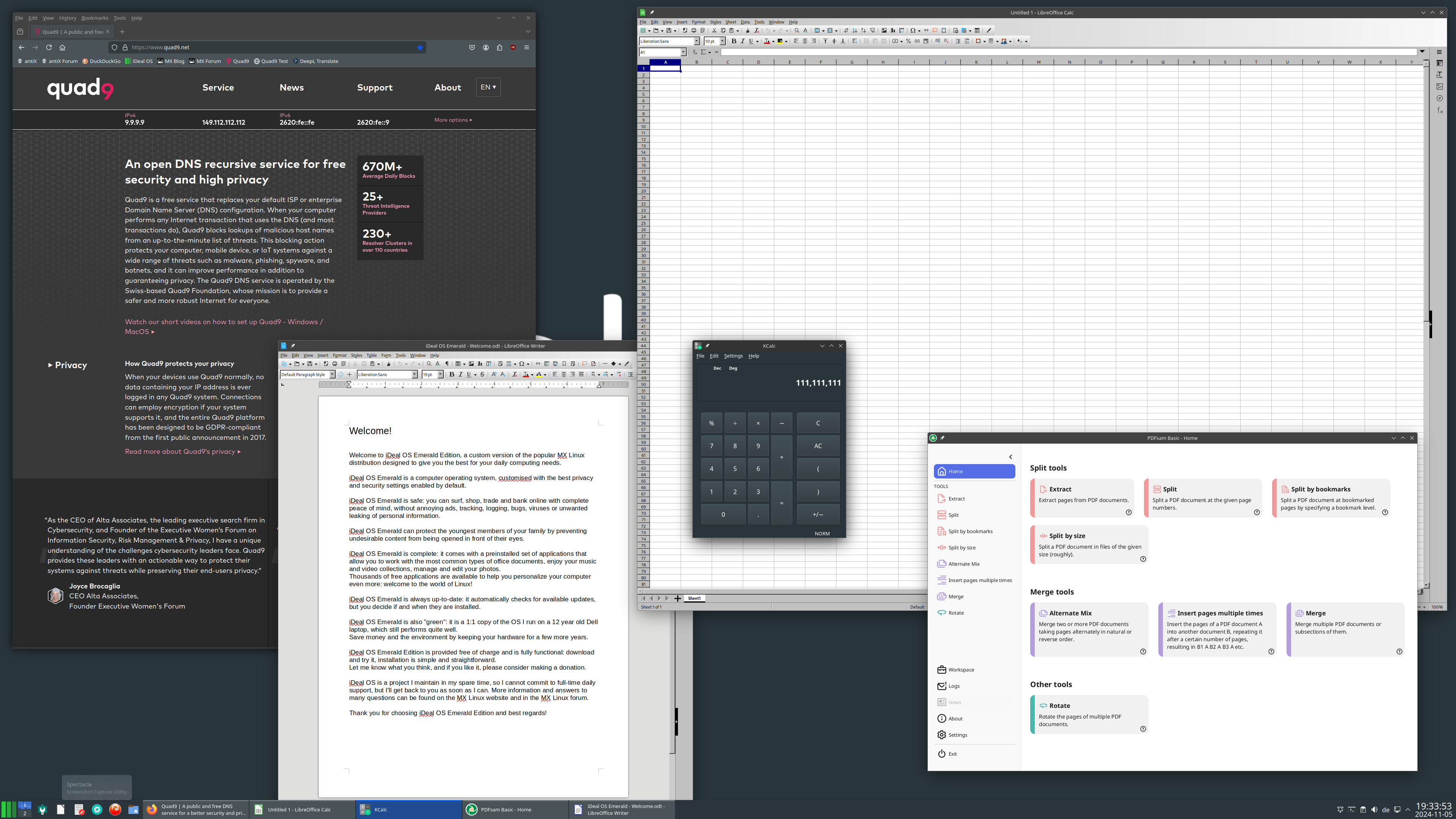Click Insert Text Box icon in Writer
The width and height of the screenshot is (1456, 819).
coord(489,364)
